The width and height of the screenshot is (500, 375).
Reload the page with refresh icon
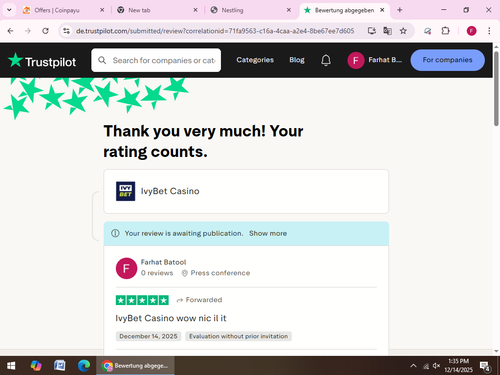click(x=45, y=31)
